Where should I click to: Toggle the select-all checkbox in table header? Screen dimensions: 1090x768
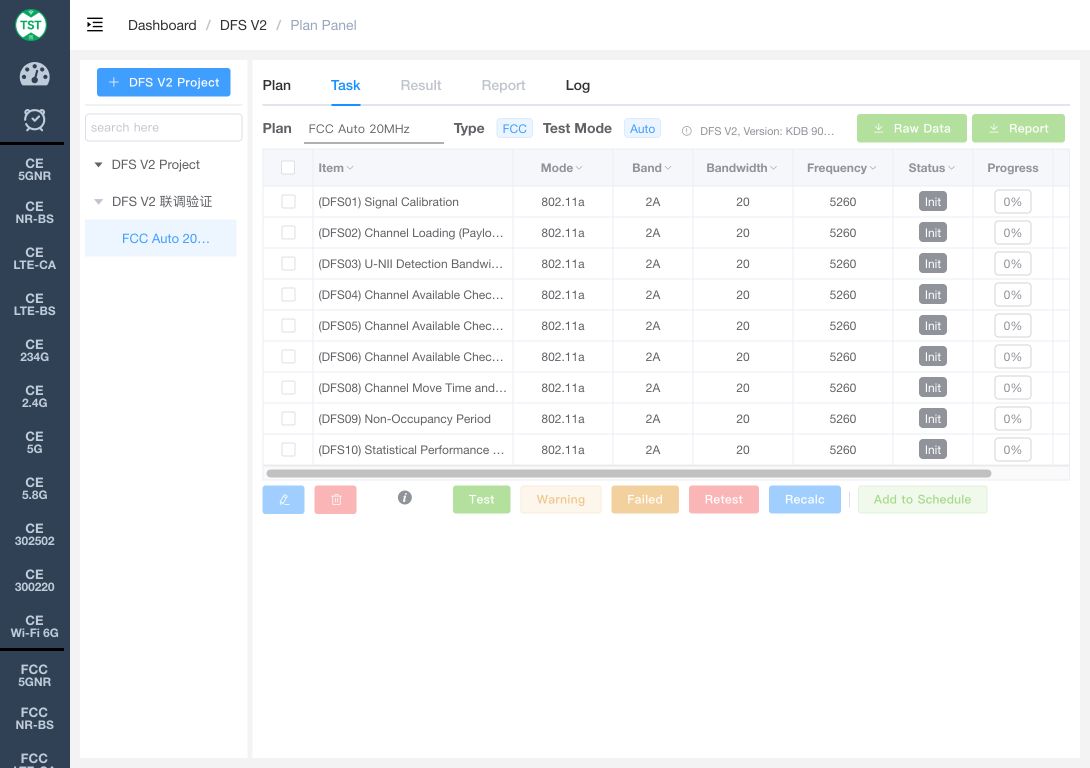coord(288,168)
